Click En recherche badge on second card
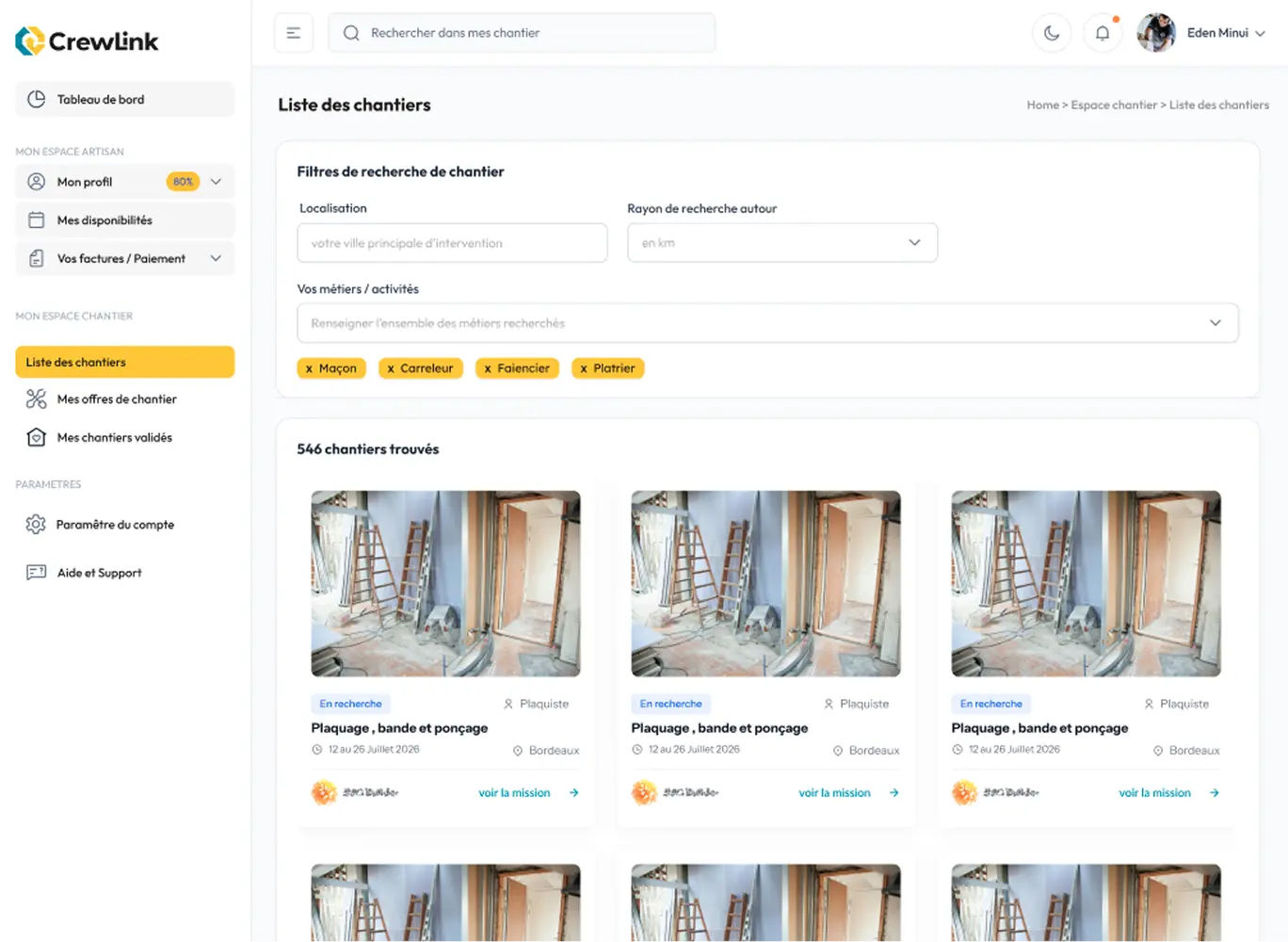 670,704
